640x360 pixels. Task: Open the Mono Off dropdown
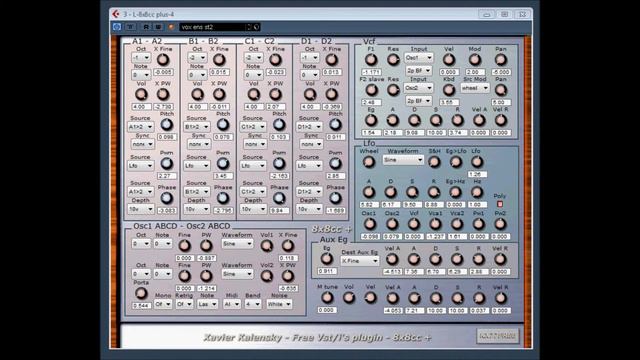pos(163,304)
